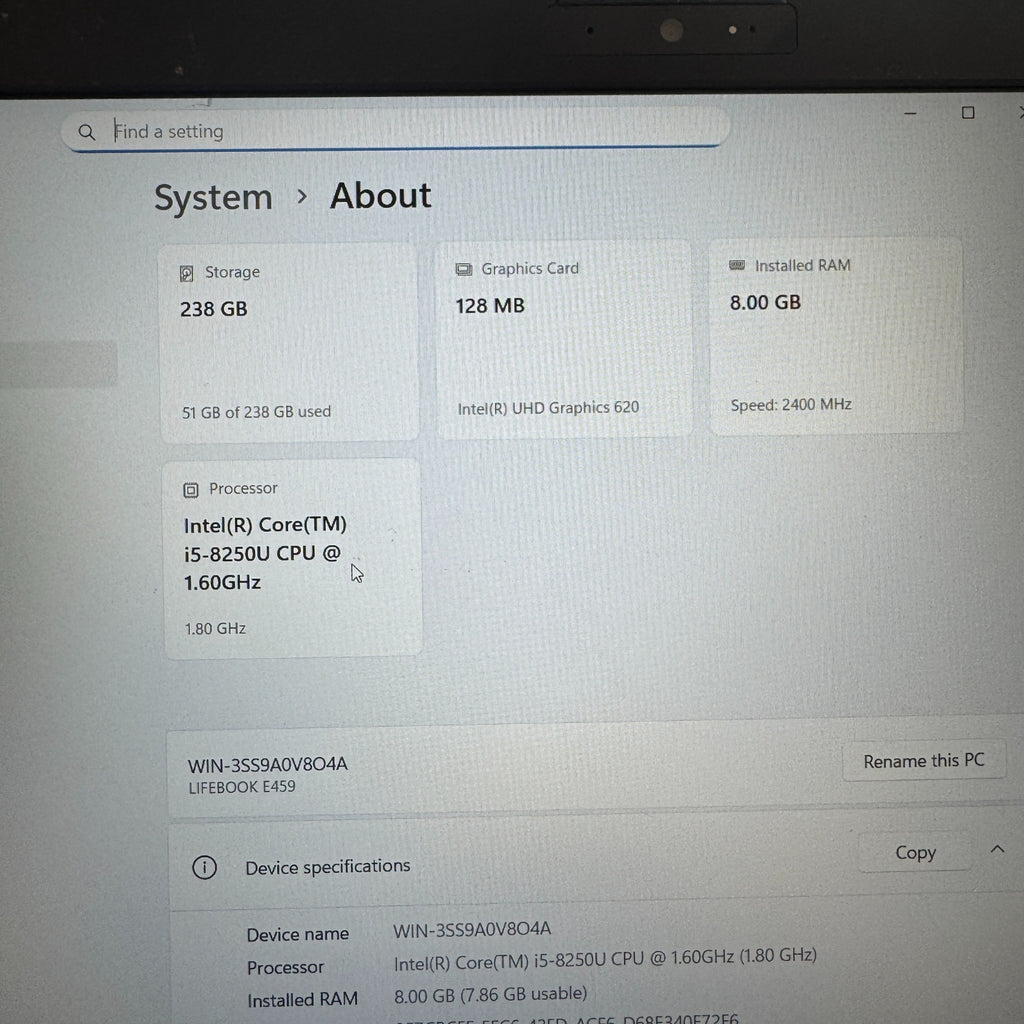The height and width of the screenshot is (1024, 1024).
Task: Click the Graphics Card monitor icon
Action: pos(464,269)
